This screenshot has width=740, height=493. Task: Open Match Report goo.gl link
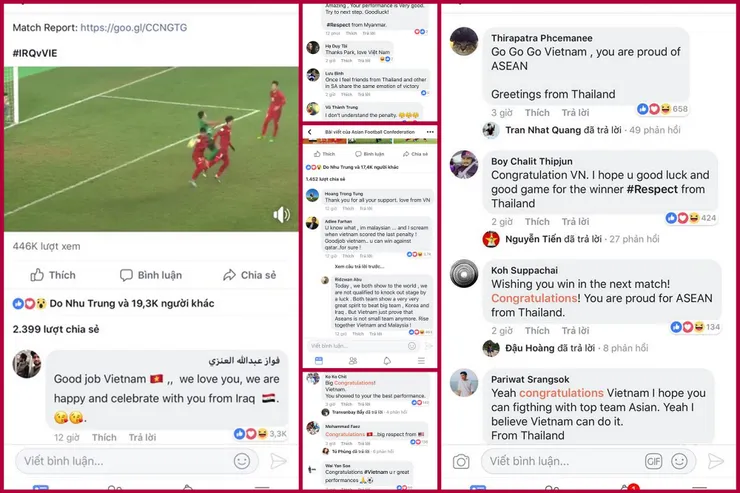pyautogui.click(x=134, y=27)
